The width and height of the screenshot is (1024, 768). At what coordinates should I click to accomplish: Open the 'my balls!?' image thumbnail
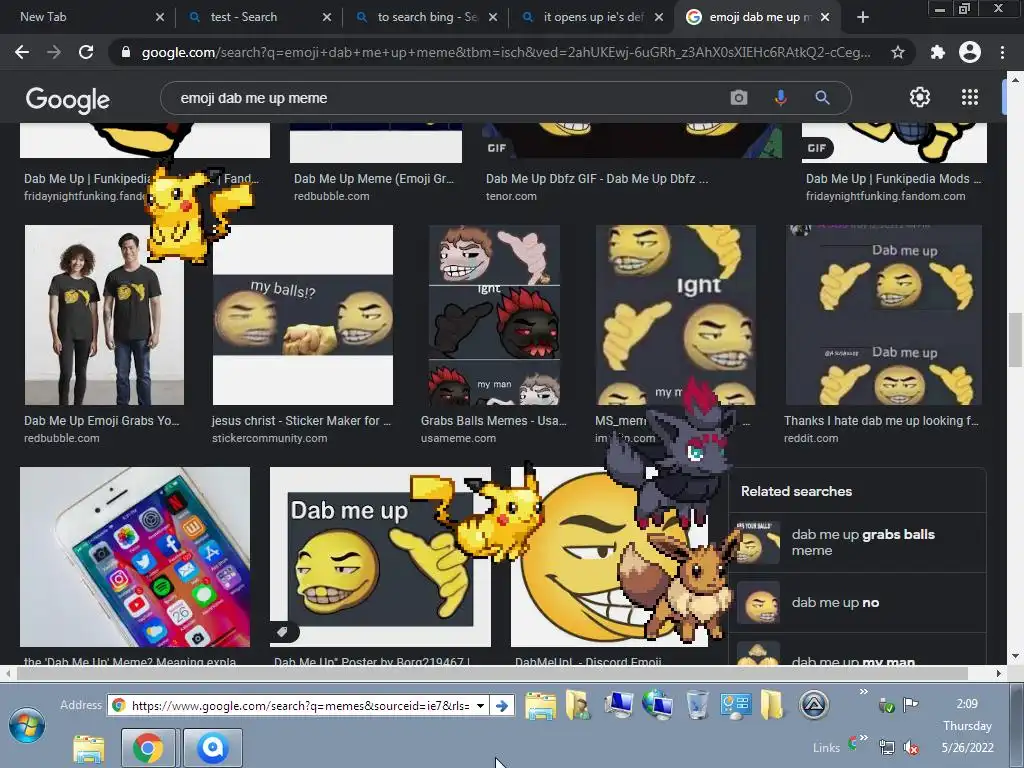[x=303, y=315]
